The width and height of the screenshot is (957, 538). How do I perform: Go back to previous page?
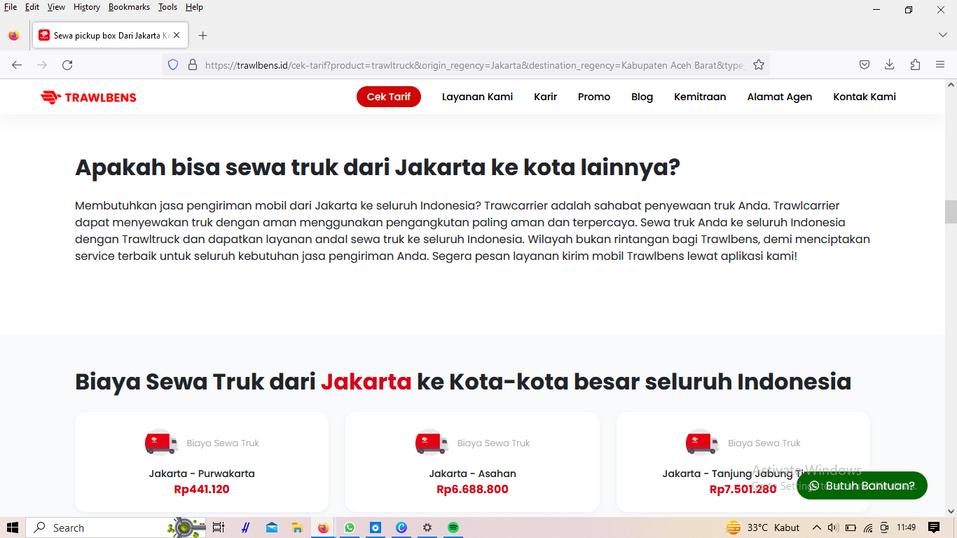coord(16,65)
